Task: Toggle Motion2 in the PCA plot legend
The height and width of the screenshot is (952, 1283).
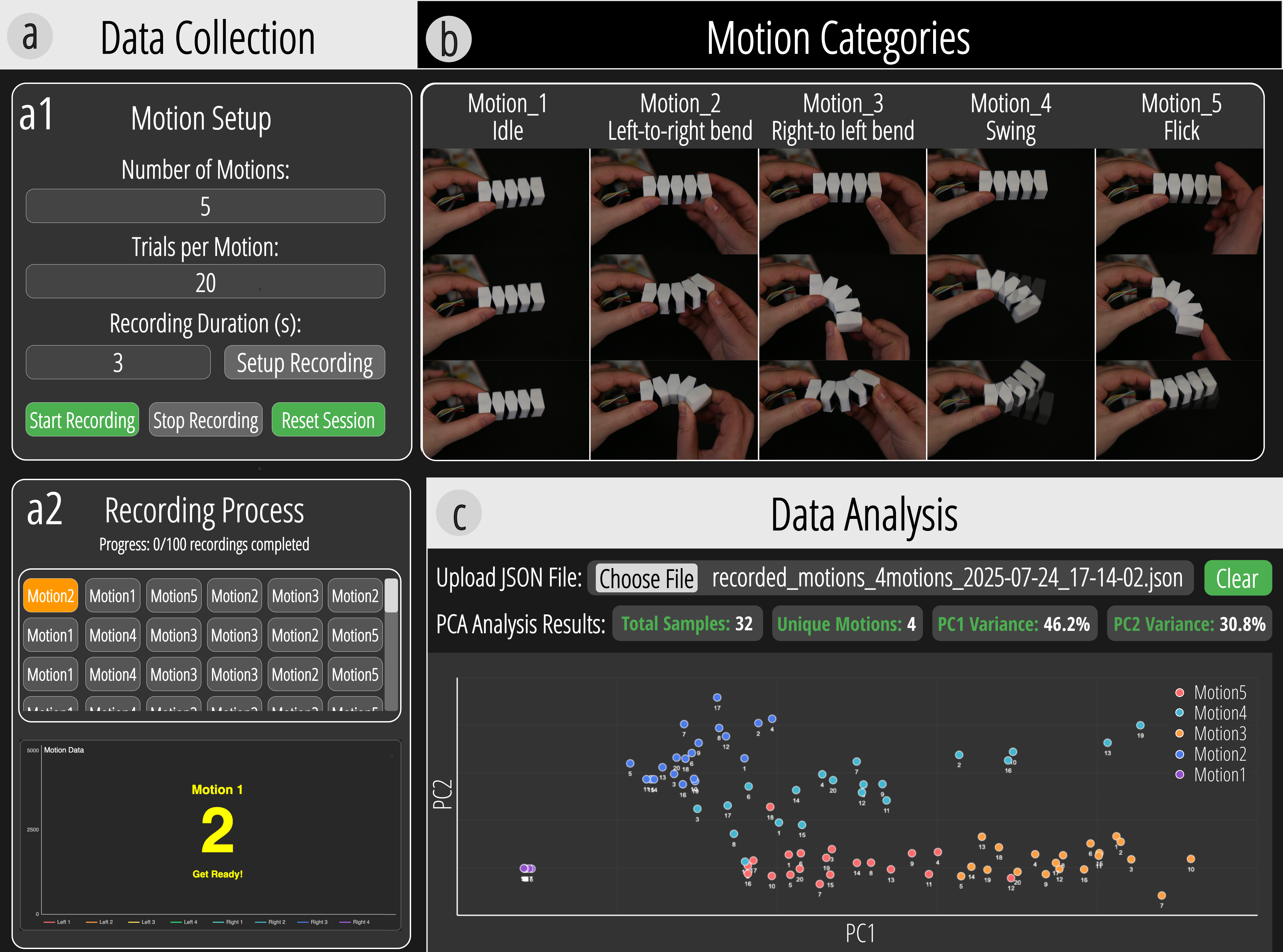Action: coord(1210,754)
